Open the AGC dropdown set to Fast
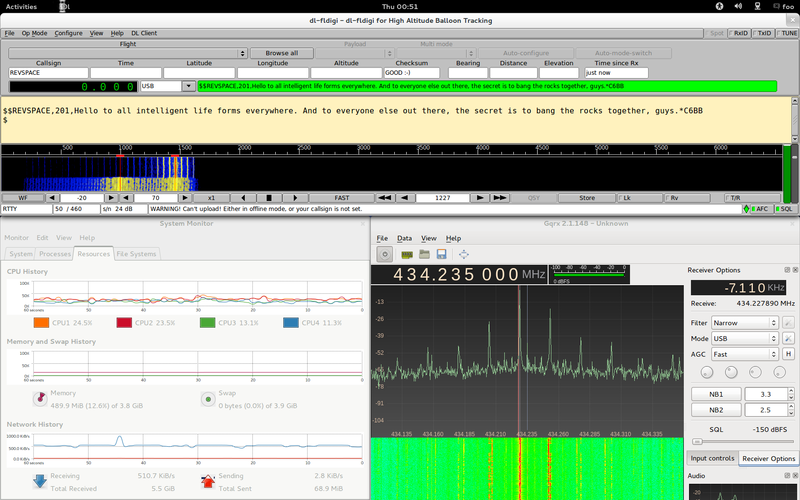 (745, 354)
